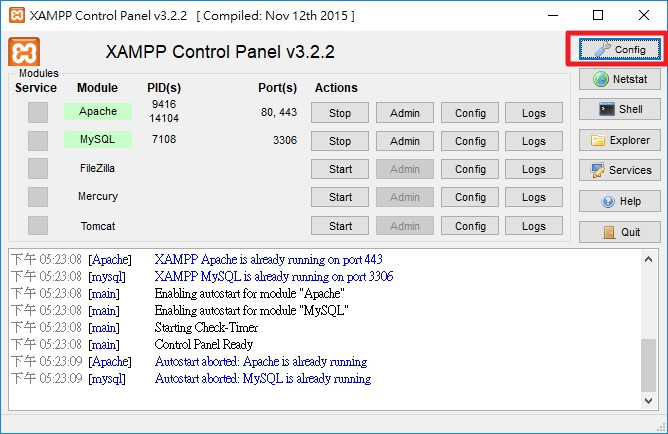Close the XAMPP window with X

tap(644, 15)
